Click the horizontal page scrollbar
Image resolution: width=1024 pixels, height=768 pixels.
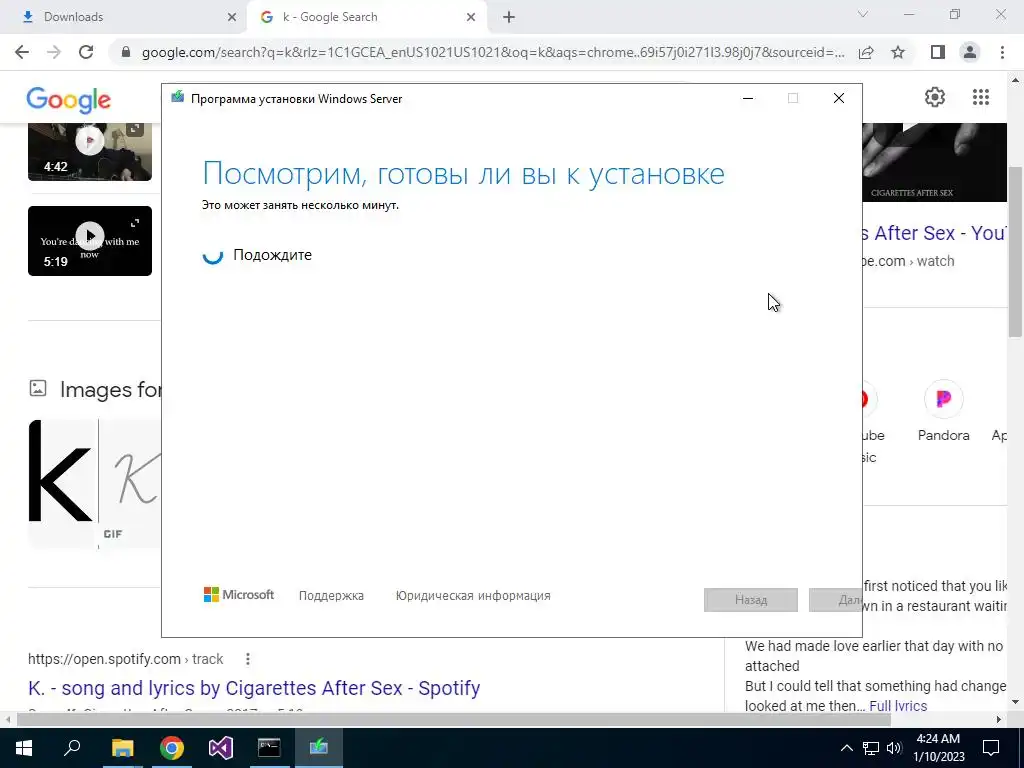coord(454,719)
